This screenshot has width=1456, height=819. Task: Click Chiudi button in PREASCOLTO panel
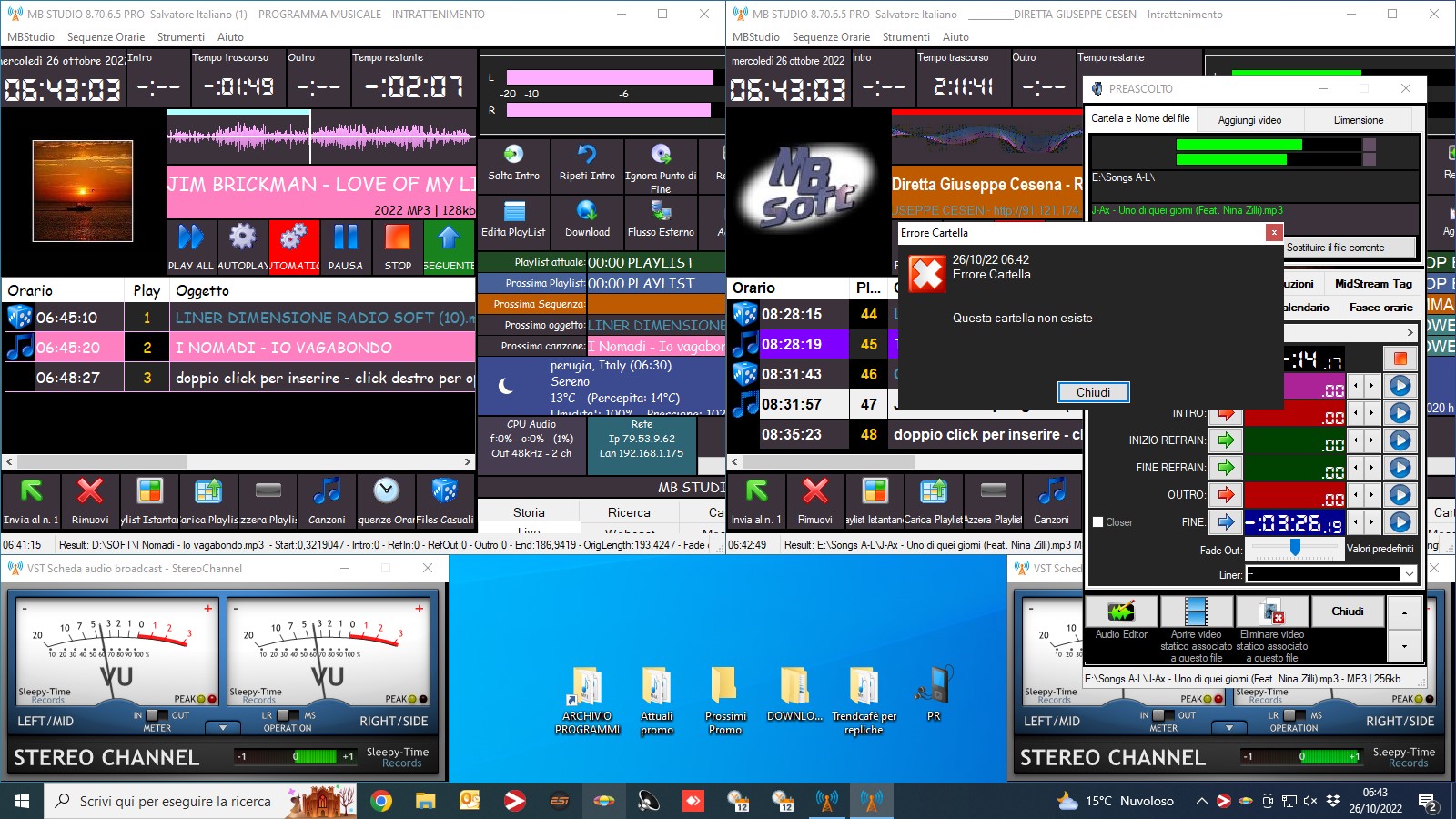pyautogui.click(x=1347, y=612)
